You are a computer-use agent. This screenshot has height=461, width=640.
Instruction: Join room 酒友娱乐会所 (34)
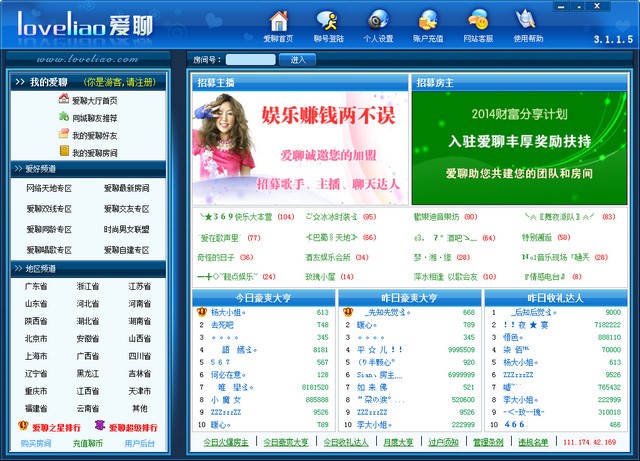tap(337, 257)
